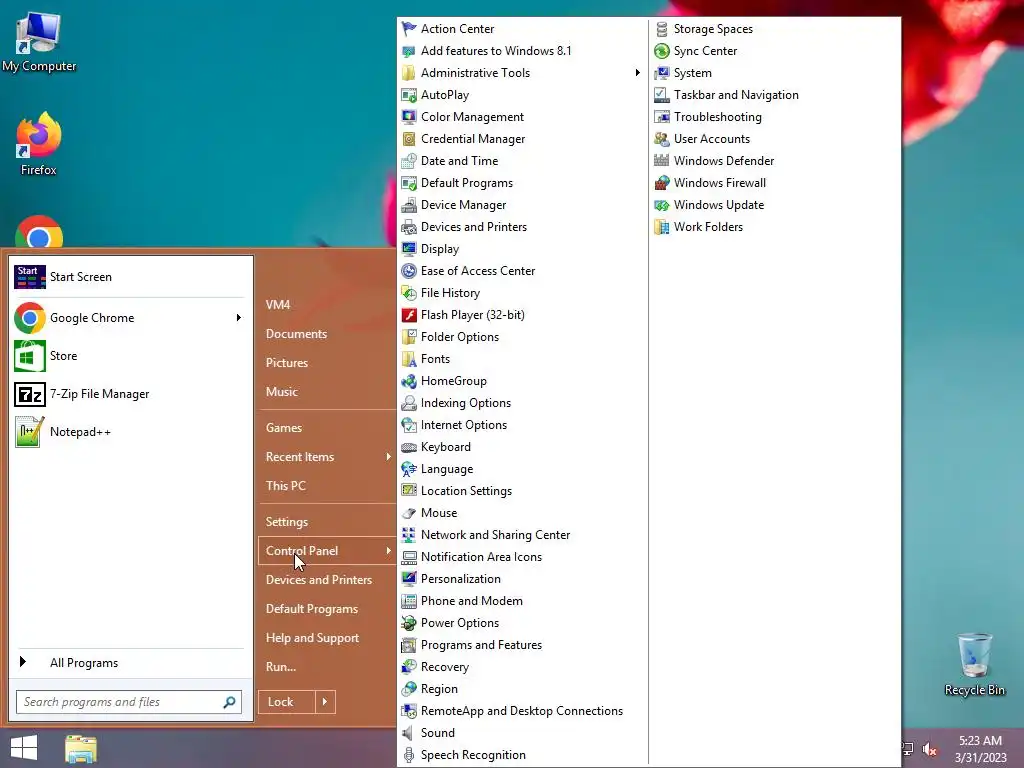The image size is (1024, 768).
Task: Open Windows Defender item
Action: click(724, 161)
